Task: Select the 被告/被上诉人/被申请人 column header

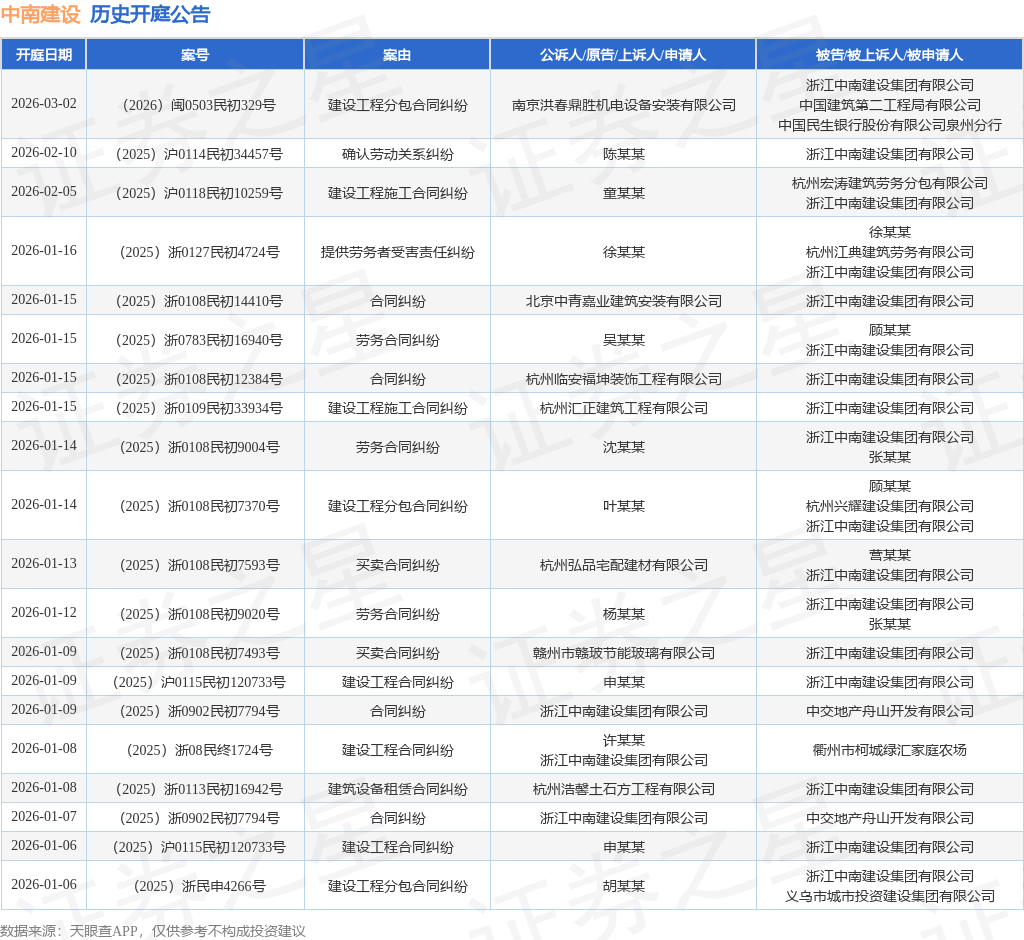Action: (889, 55)
